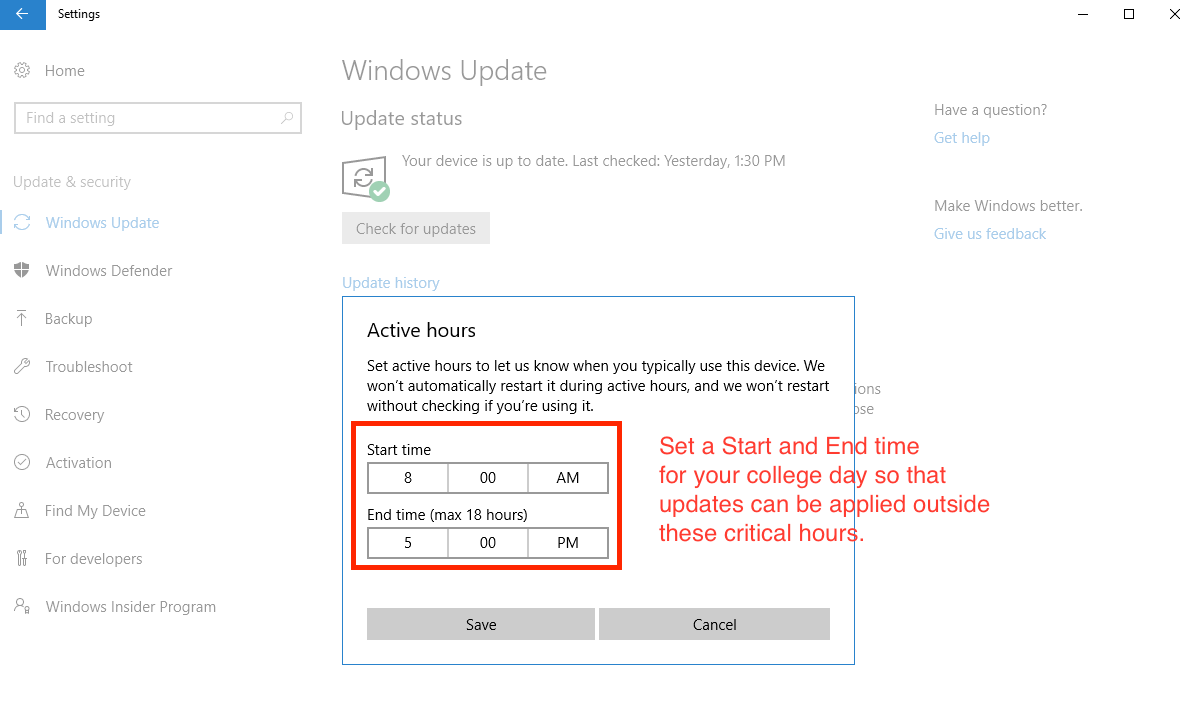This screenshot has height=705, width=1194.
Task: Click Check for updates button
Action: click(x=416, y=228)
